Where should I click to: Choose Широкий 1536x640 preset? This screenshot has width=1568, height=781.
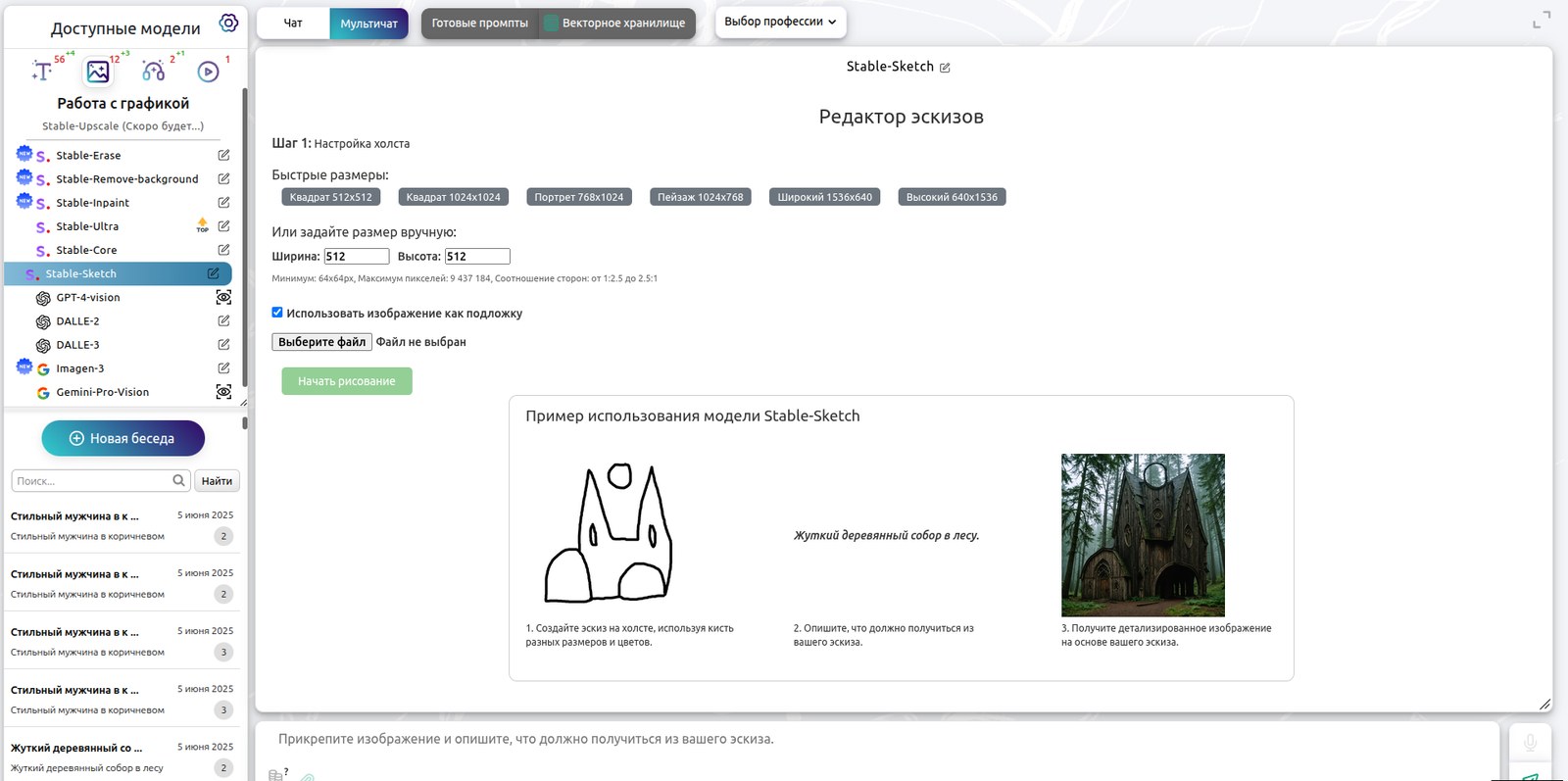tap(825, 197)
